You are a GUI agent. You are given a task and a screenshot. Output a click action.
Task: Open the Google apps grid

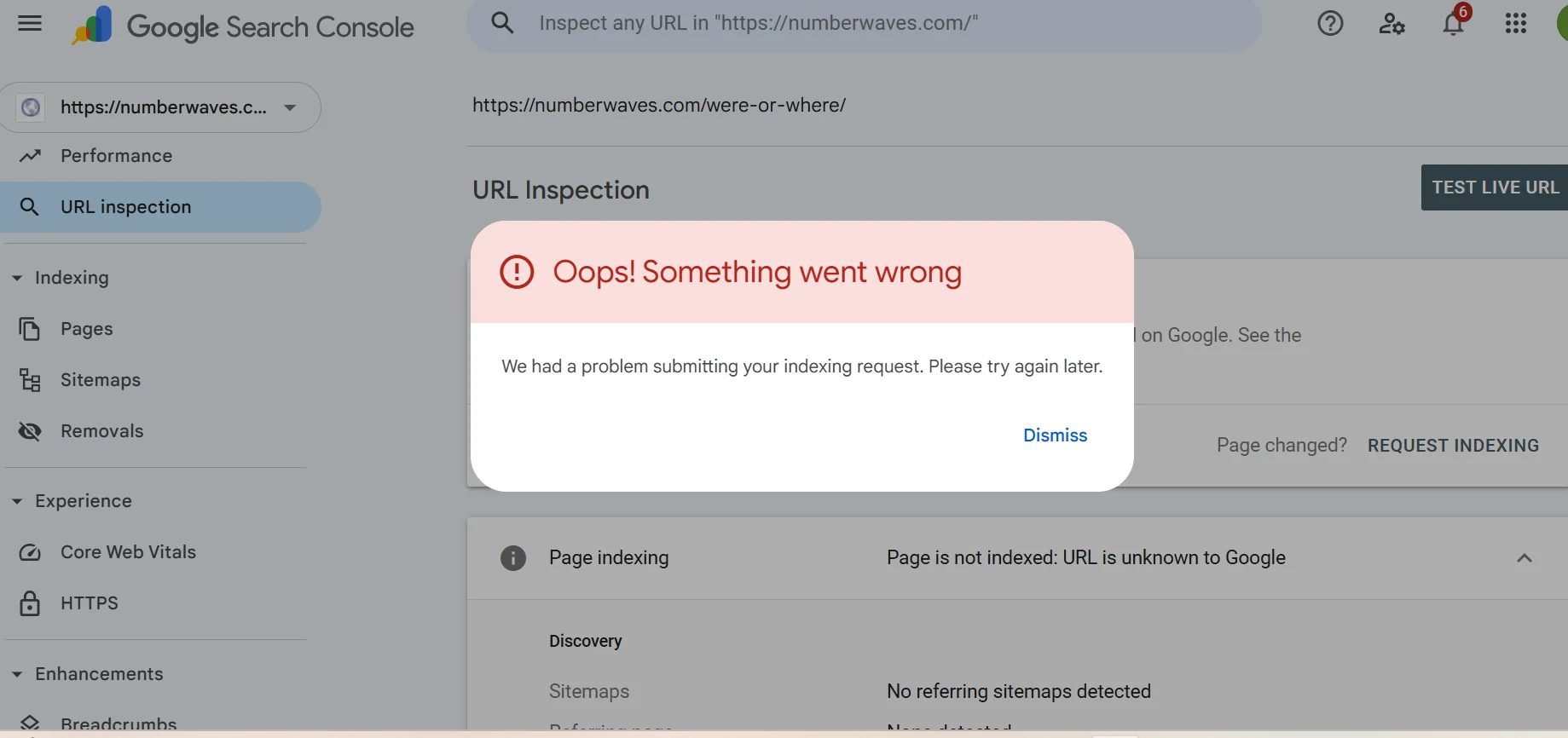pos(1516,23)
